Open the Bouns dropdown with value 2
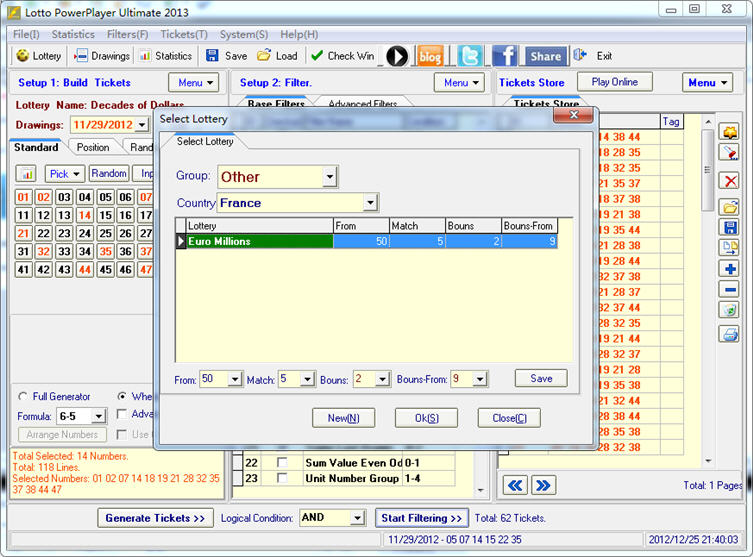Viewport: 753px width, 557px height. [x=382, y=379]
